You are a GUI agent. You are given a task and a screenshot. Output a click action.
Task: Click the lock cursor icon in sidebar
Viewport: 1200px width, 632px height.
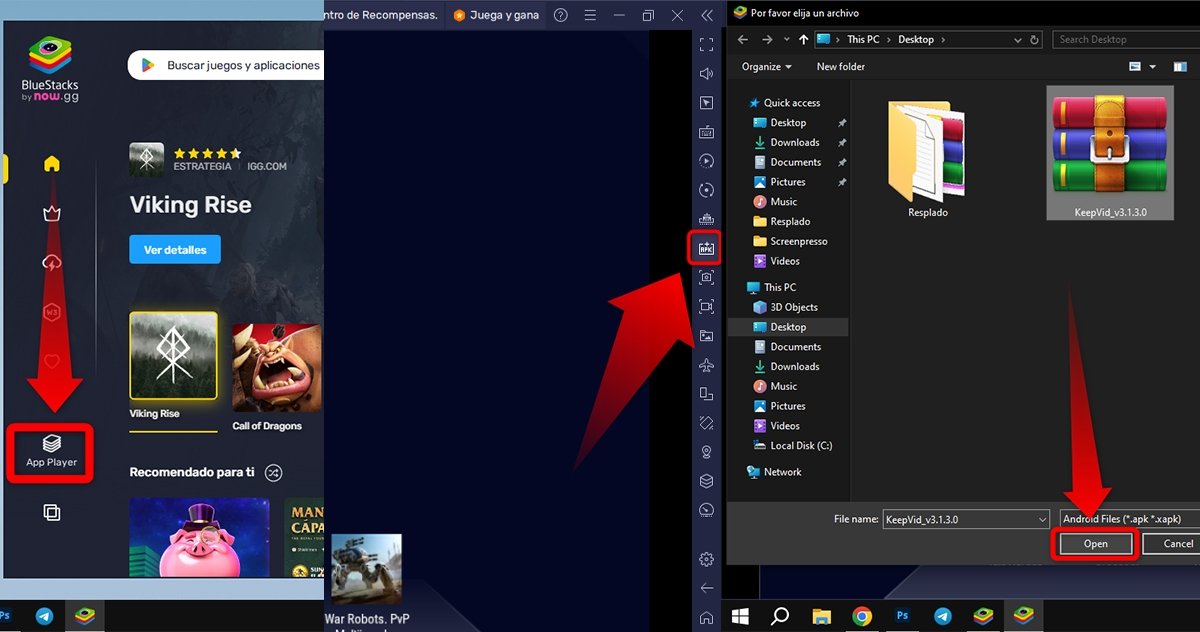coord(706,102)
